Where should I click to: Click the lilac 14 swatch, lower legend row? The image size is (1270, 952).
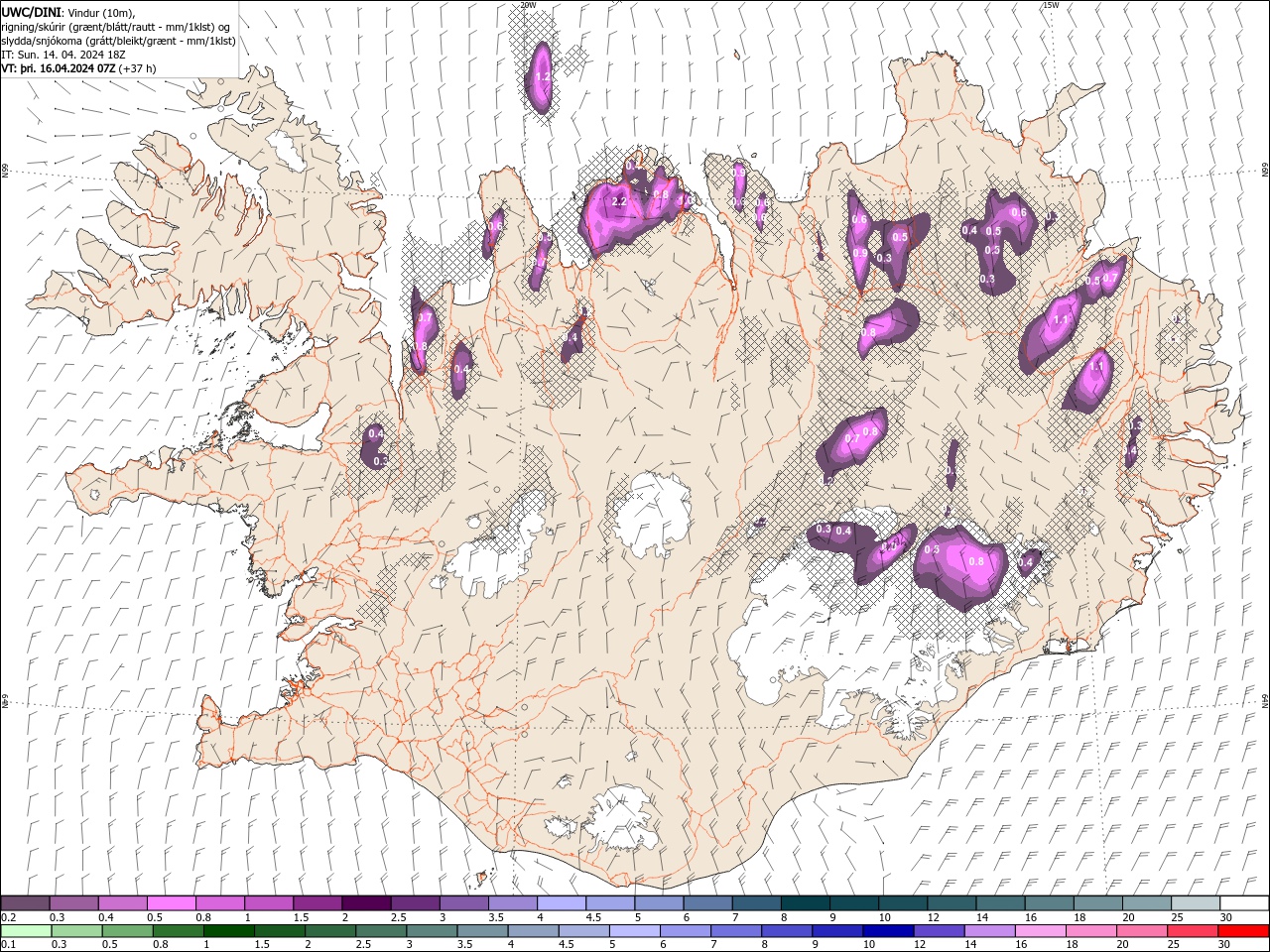pos(989,931)
